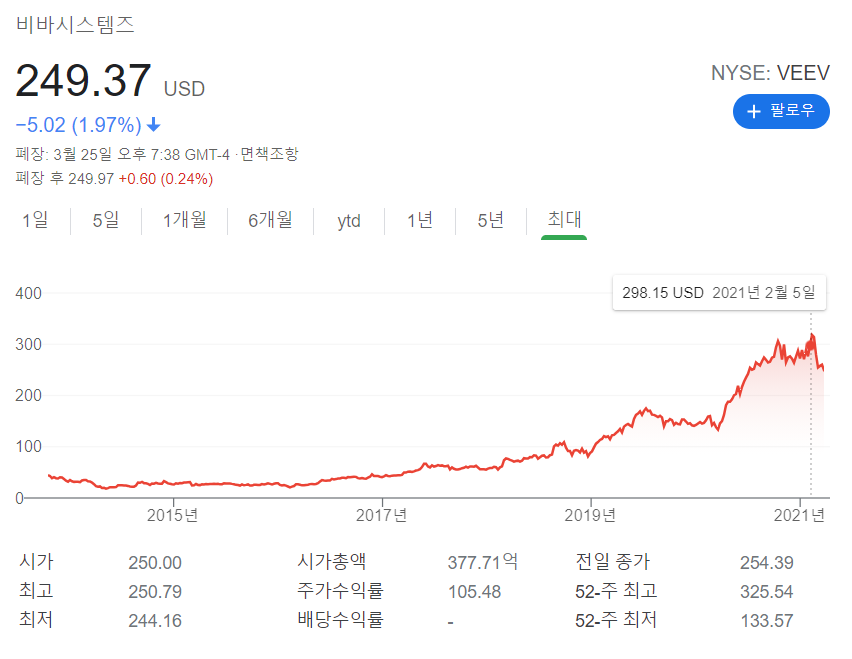Click the plus icon on the 팔로우 button

(754, 111)
